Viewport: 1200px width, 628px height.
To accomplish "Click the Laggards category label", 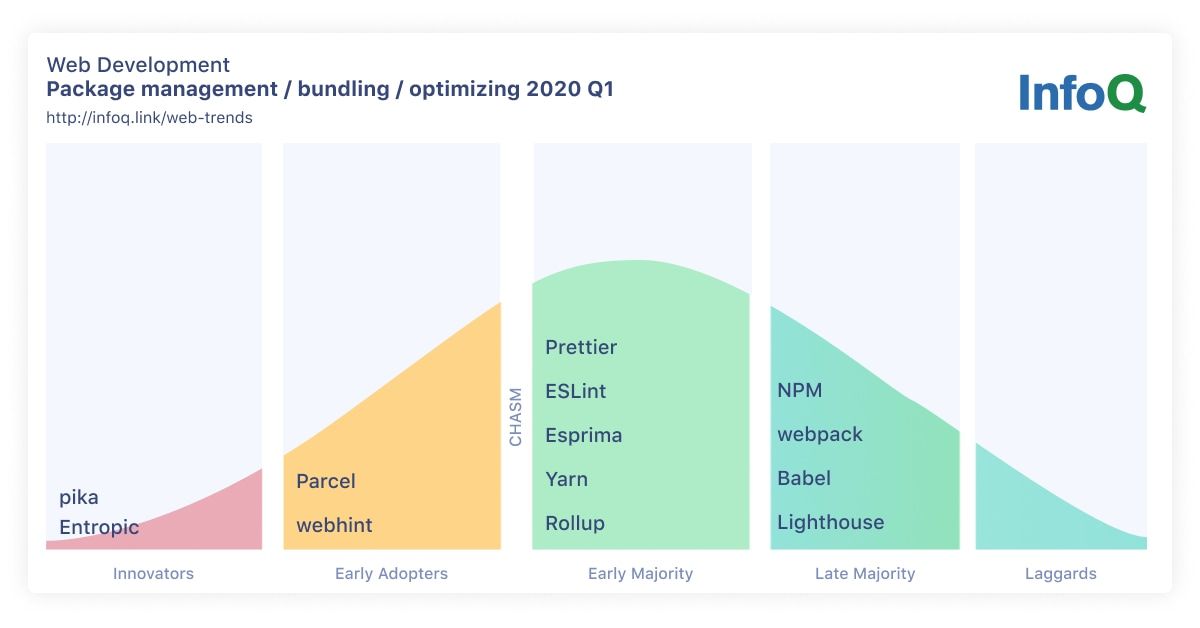I will pos(1061,574).
